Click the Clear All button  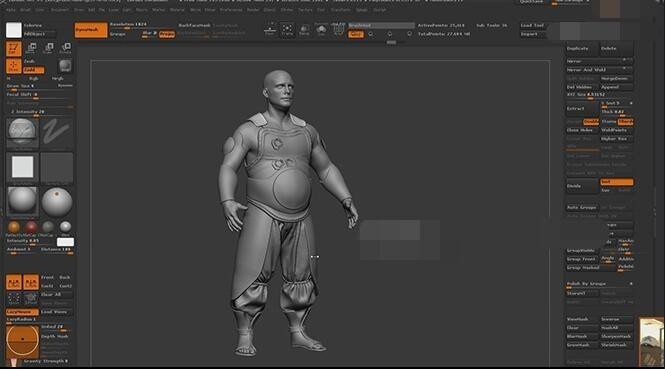tap(56, 294)
